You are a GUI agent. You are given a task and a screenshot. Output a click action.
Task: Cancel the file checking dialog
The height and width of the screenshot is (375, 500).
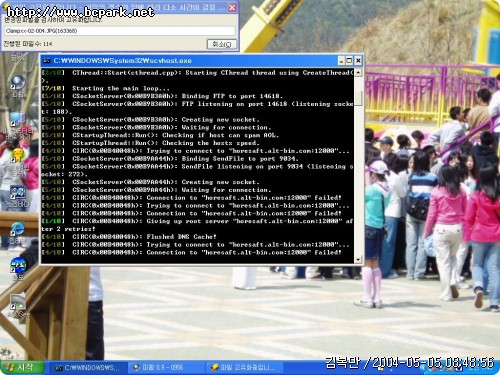coord(222,44)
